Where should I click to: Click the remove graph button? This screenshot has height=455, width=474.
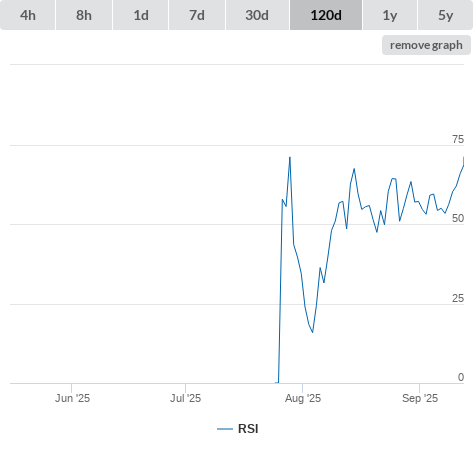[x=426, y=45]
